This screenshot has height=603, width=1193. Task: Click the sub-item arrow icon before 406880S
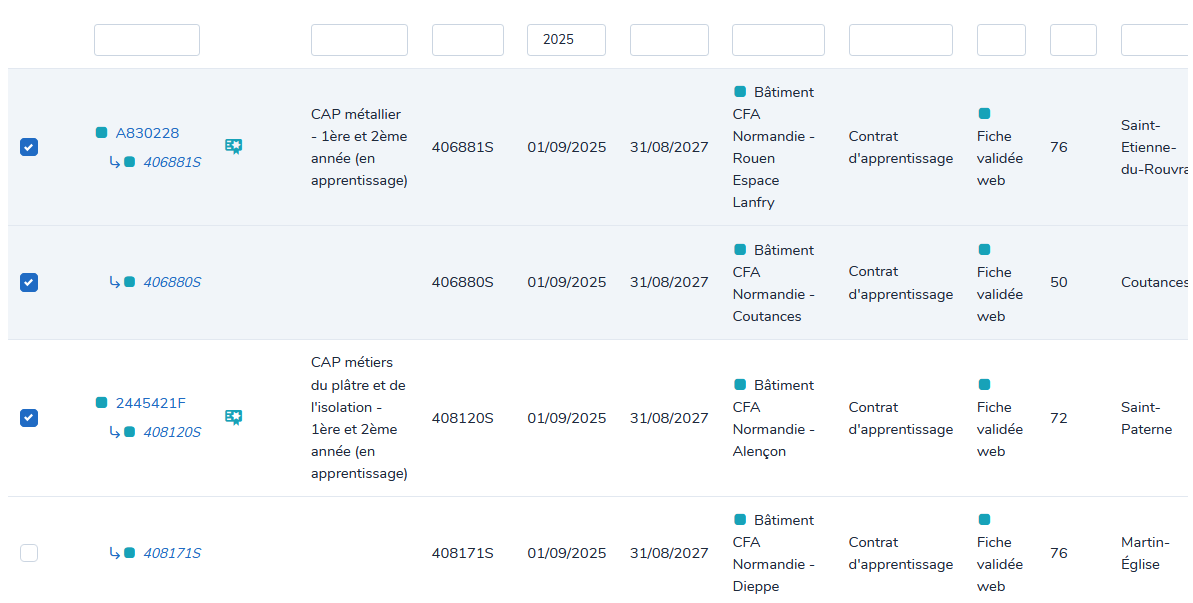[115, 282]
